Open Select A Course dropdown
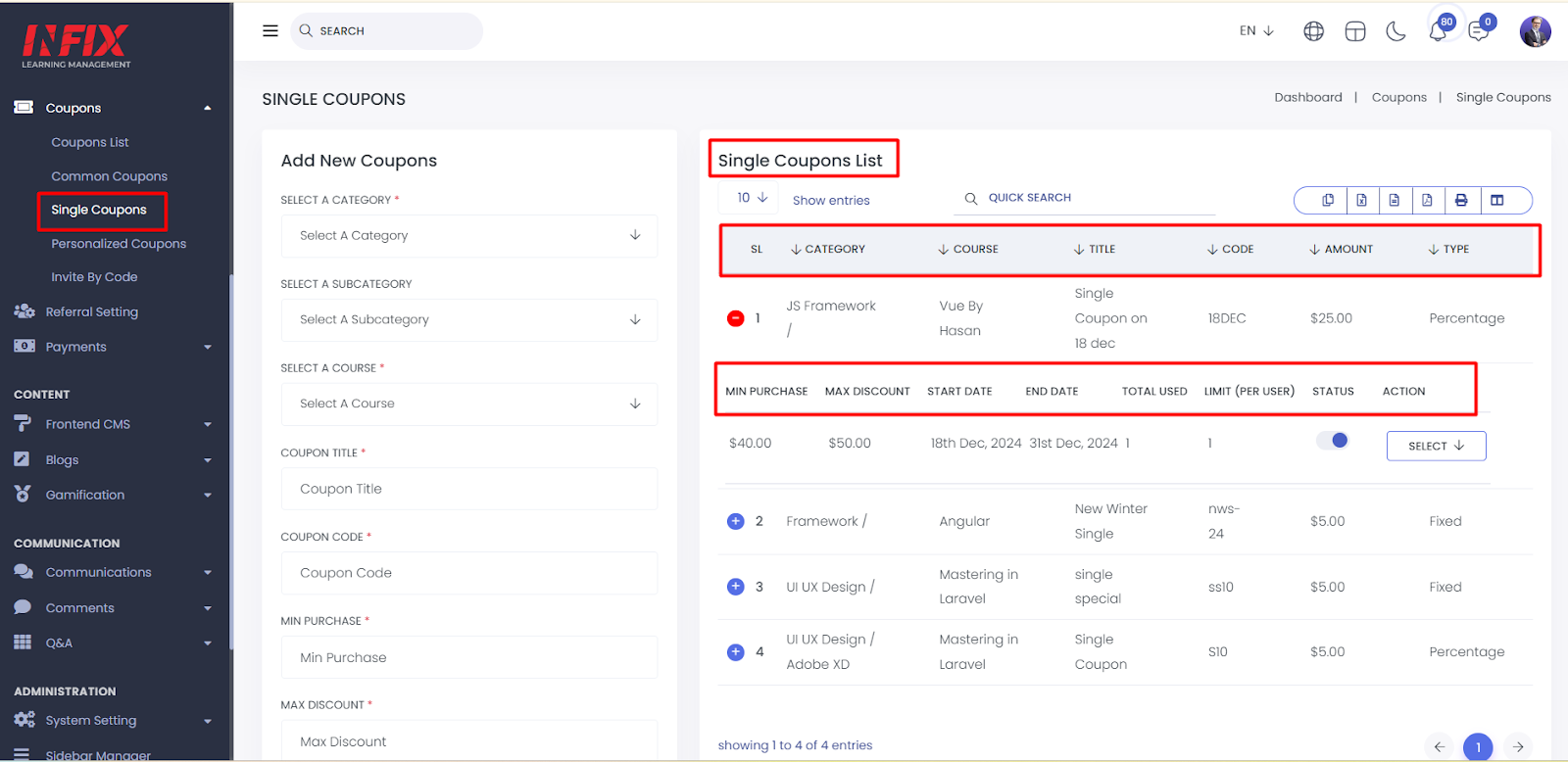This screenshot has height=762, width=1568. (x=468, y=404)
